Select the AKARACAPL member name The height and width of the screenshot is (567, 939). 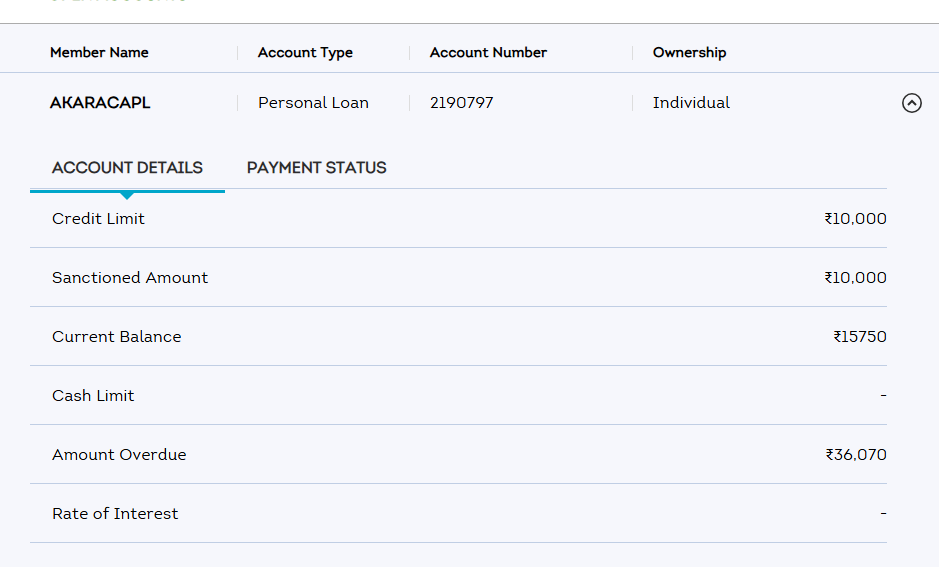click(100, 102)
